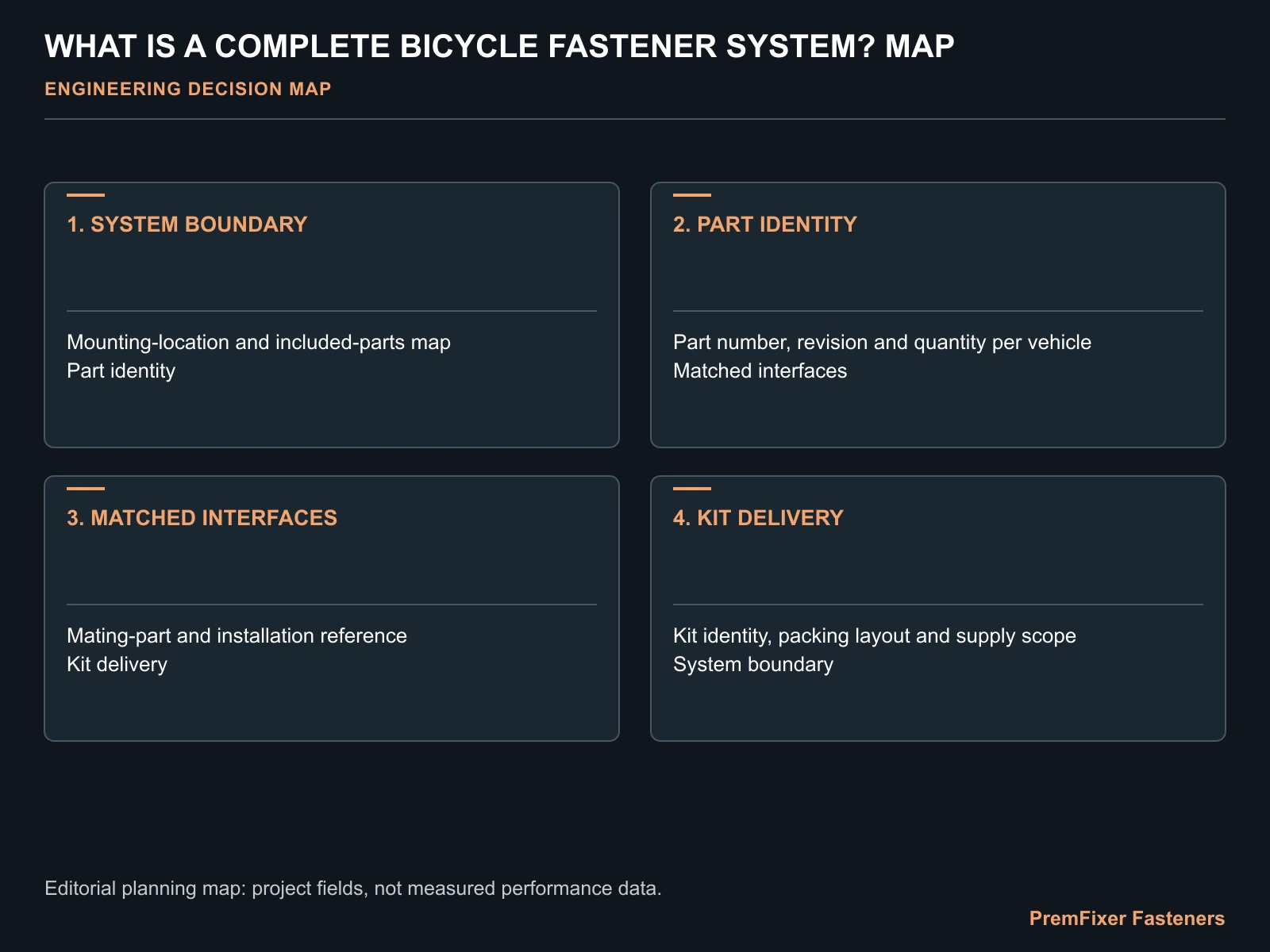Click the '1. System Boundary' card heading
Viewport: 1270px width, 952px height.
(x=187, y=225)
